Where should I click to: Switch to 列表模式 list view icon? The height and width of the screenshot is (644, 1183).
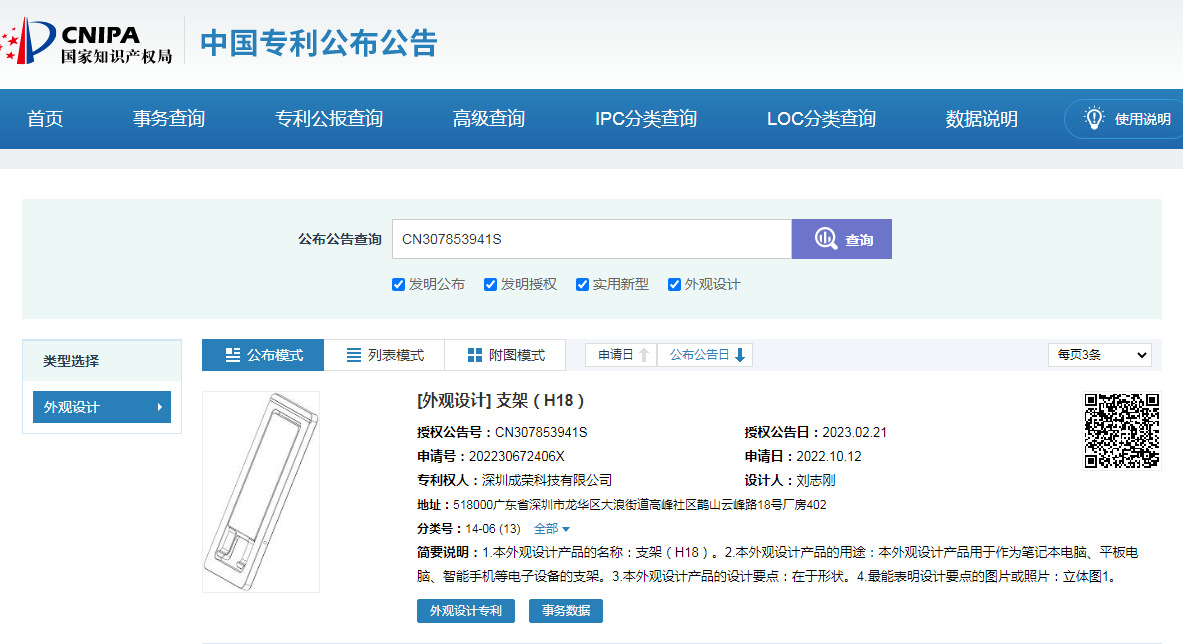tap(354, 354)
